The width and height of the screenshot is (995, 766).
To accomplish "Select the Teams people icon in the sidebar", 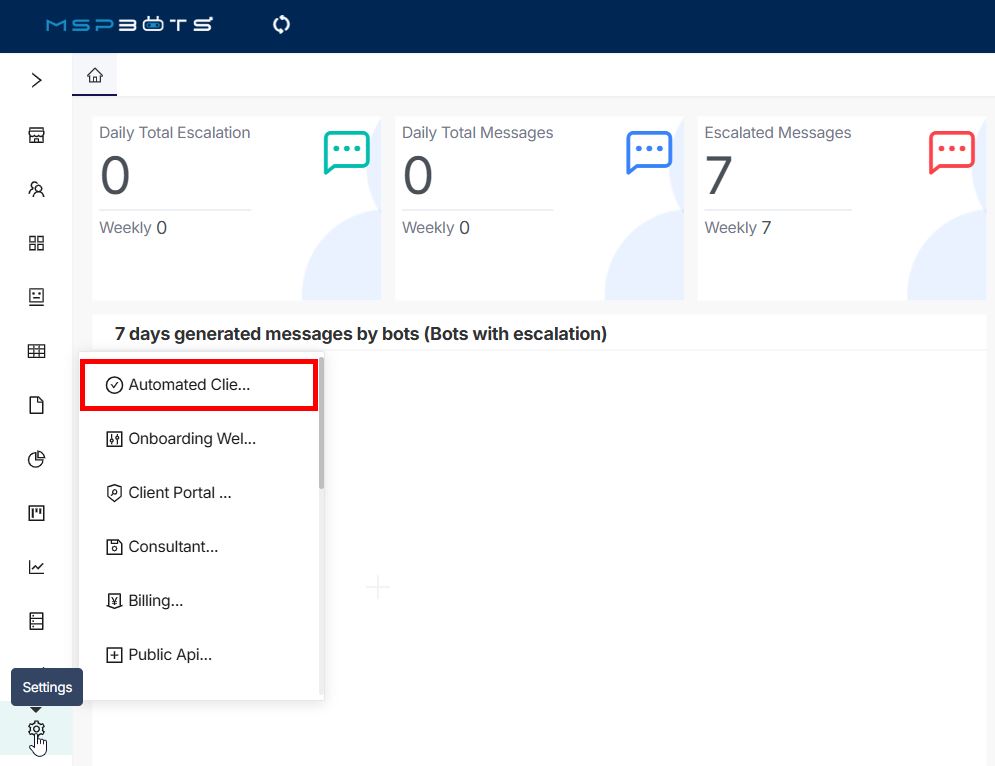I will tap(37, 189).
